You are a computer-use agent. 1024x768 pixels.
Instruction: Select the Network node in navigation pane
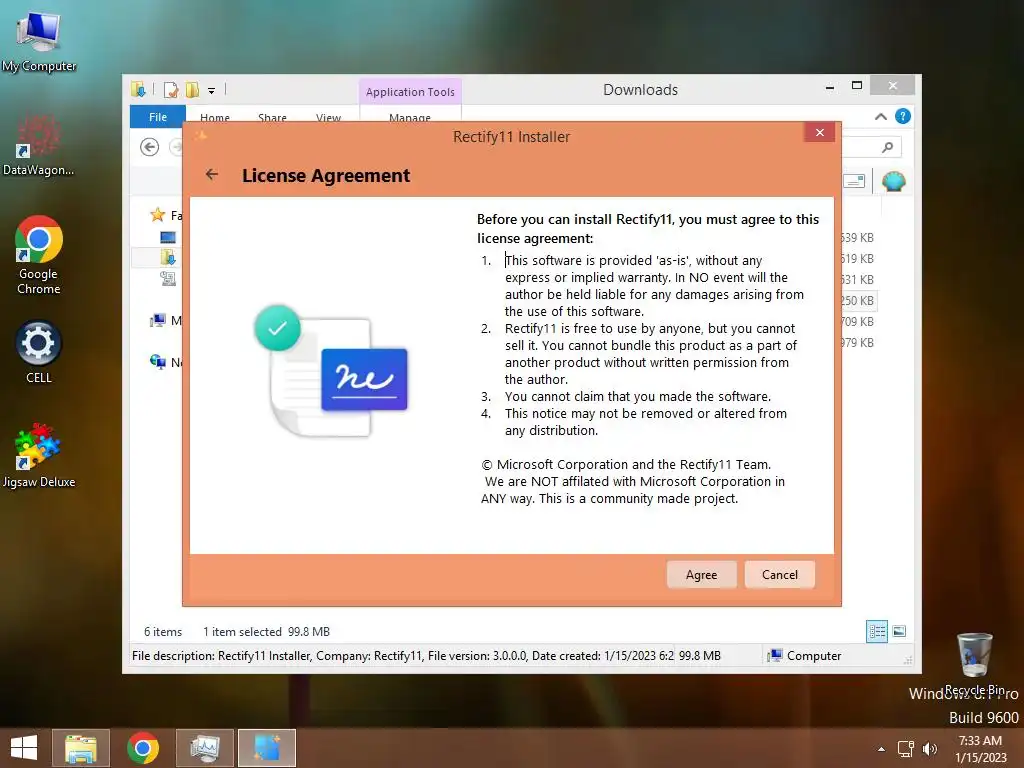[158, 362]
